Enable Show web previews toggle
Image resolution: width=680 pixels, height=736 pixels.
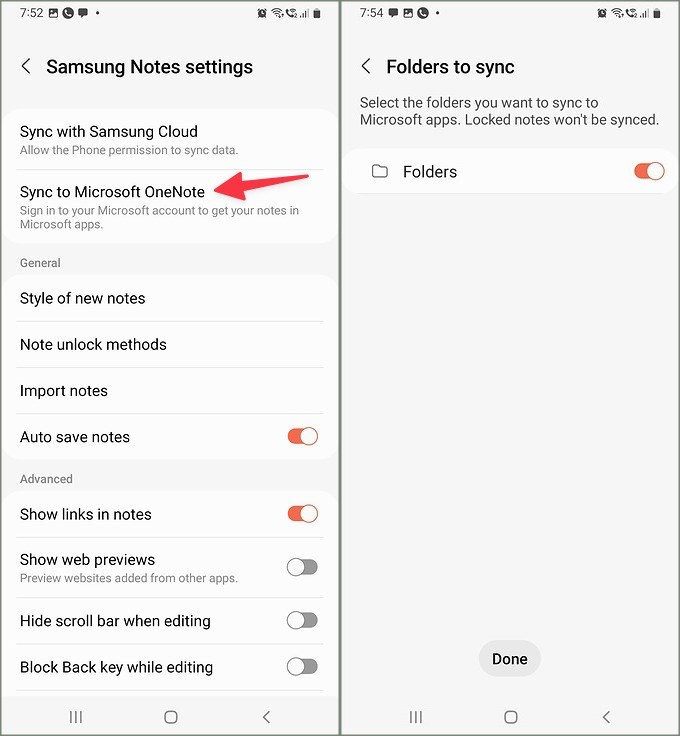point(303,567)
